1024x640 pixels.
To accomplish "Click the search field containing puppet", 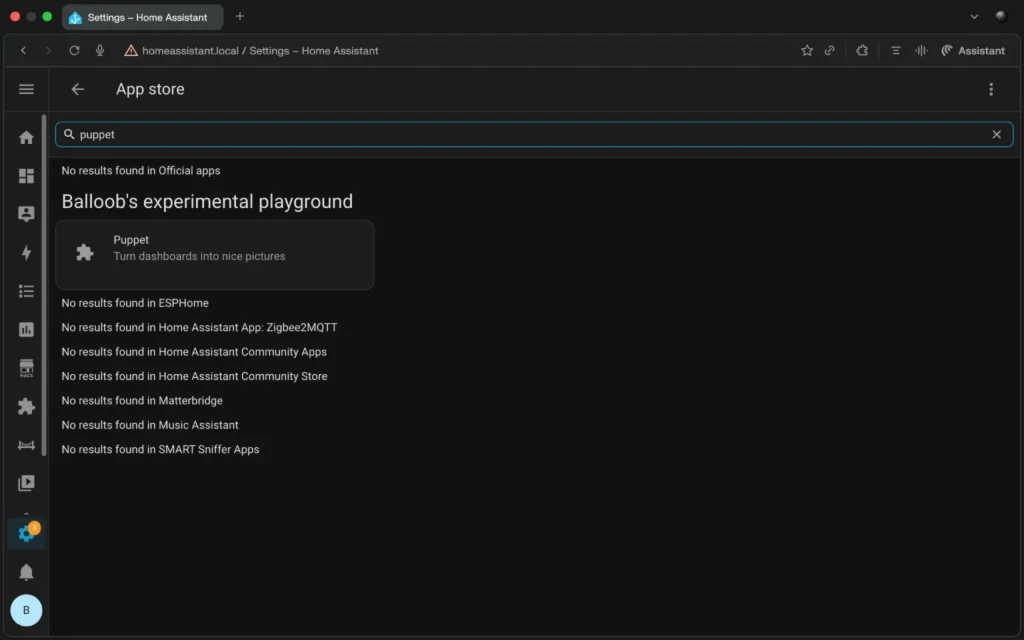I will [534, 135].
